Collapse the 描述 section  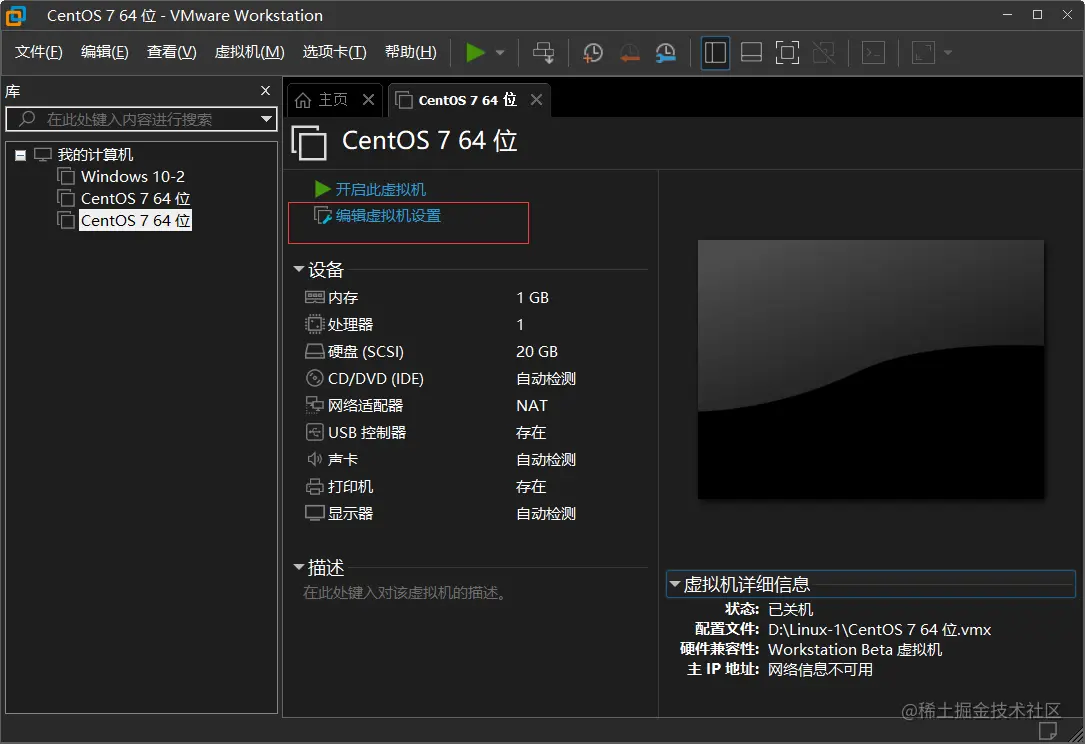pyautogui.click(x=299, y=567)
